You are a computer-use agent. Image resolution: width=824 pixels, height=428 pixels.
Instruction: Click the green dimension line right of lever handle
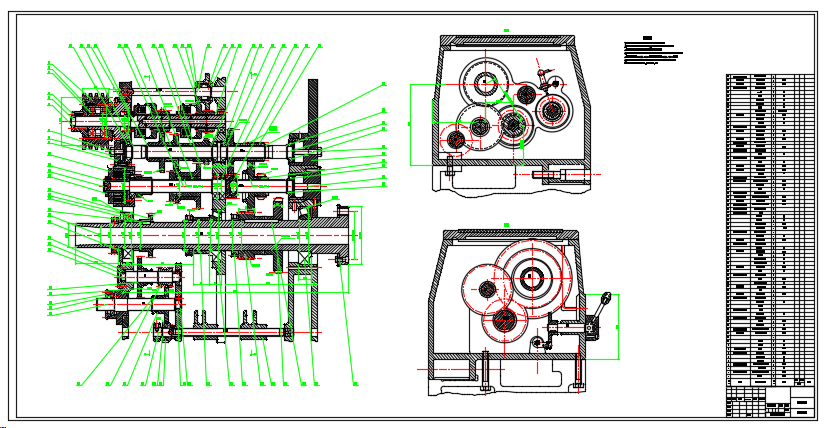(x=619, y=327)
